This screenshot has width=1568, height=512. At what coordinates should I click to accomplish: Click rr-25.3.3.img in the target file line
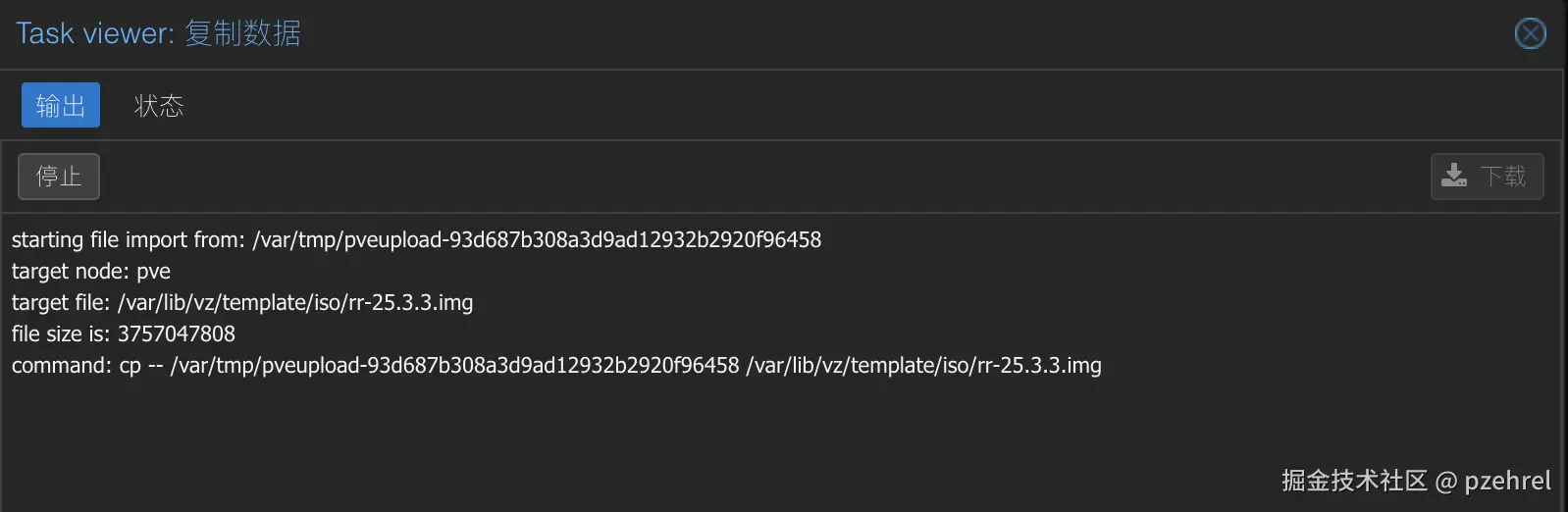(410, 303)
